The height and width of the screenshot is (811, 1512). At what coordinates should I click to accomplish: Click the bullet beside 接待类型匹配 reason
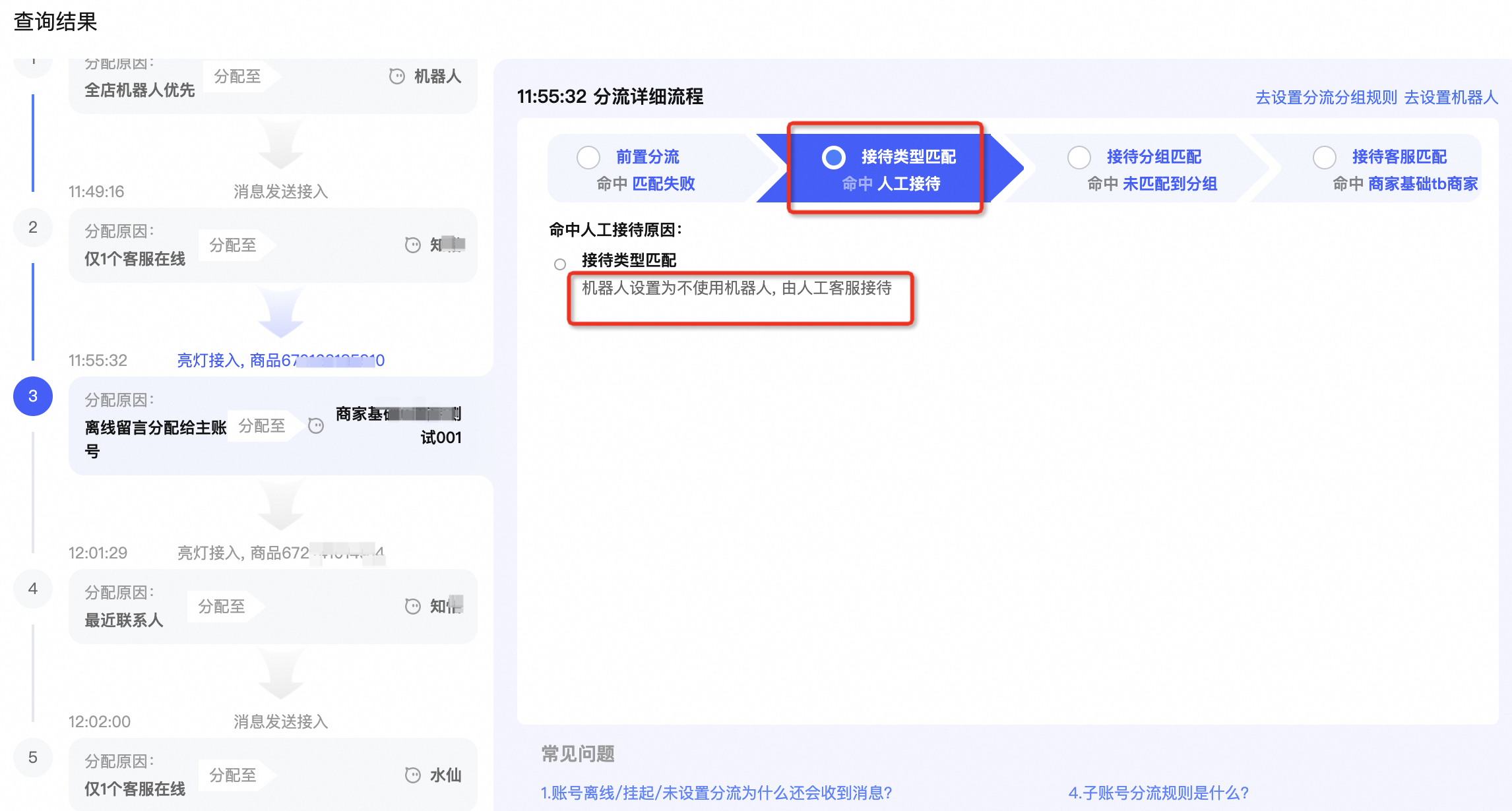point(560,264)
